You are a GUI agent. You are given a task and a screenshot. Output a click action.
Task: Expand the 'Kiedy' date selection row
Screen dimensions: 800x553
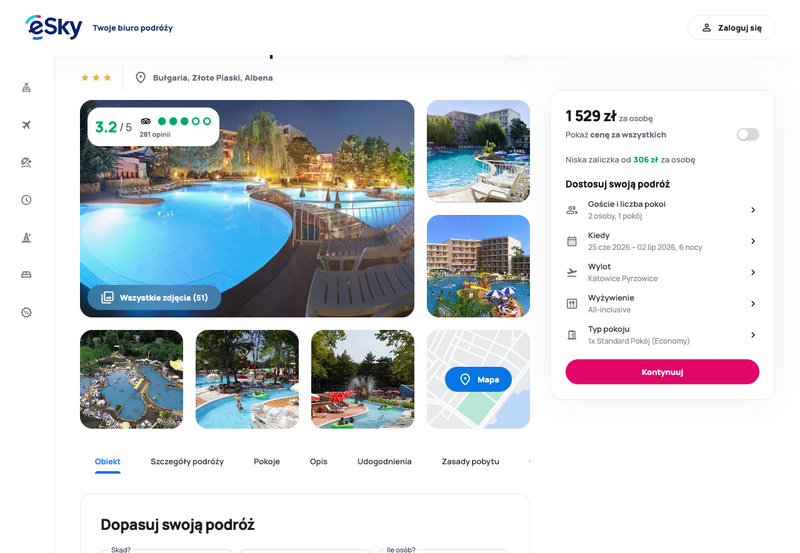click(662, 241)
